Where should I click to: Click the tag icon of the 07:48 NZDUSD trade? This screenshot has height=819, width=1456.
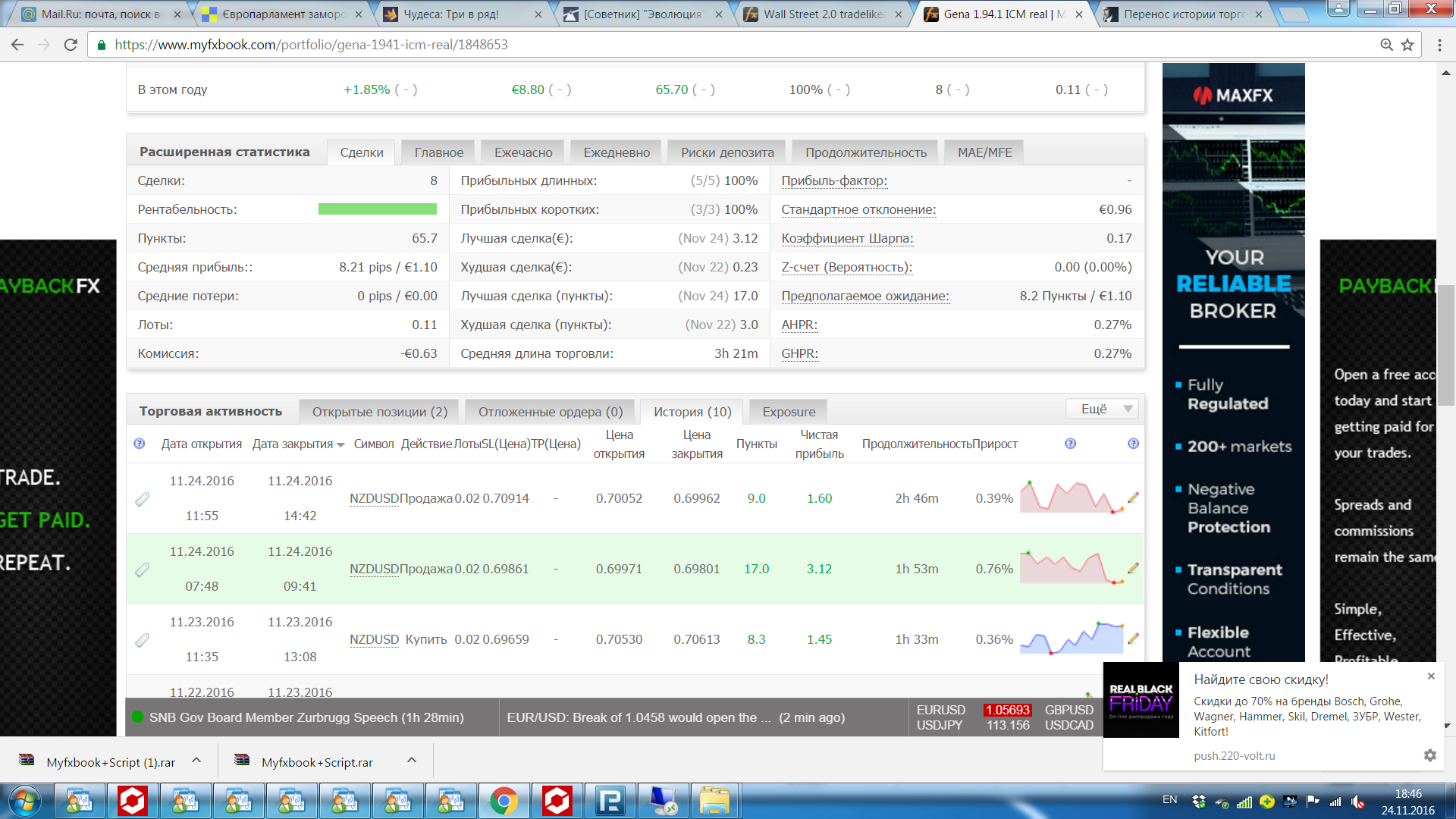pos(142,570)
